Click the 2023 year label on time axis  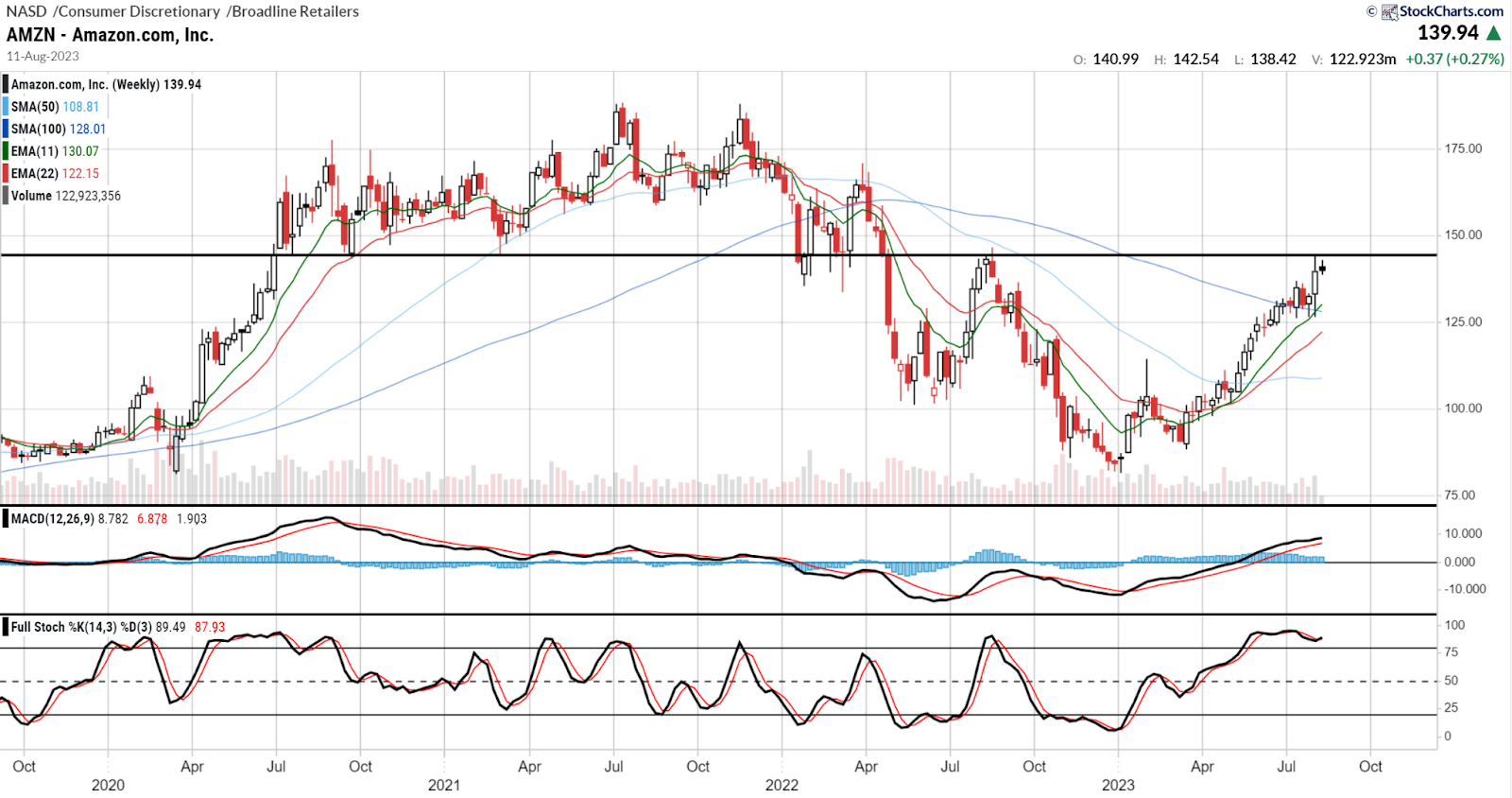[1118, 785]
